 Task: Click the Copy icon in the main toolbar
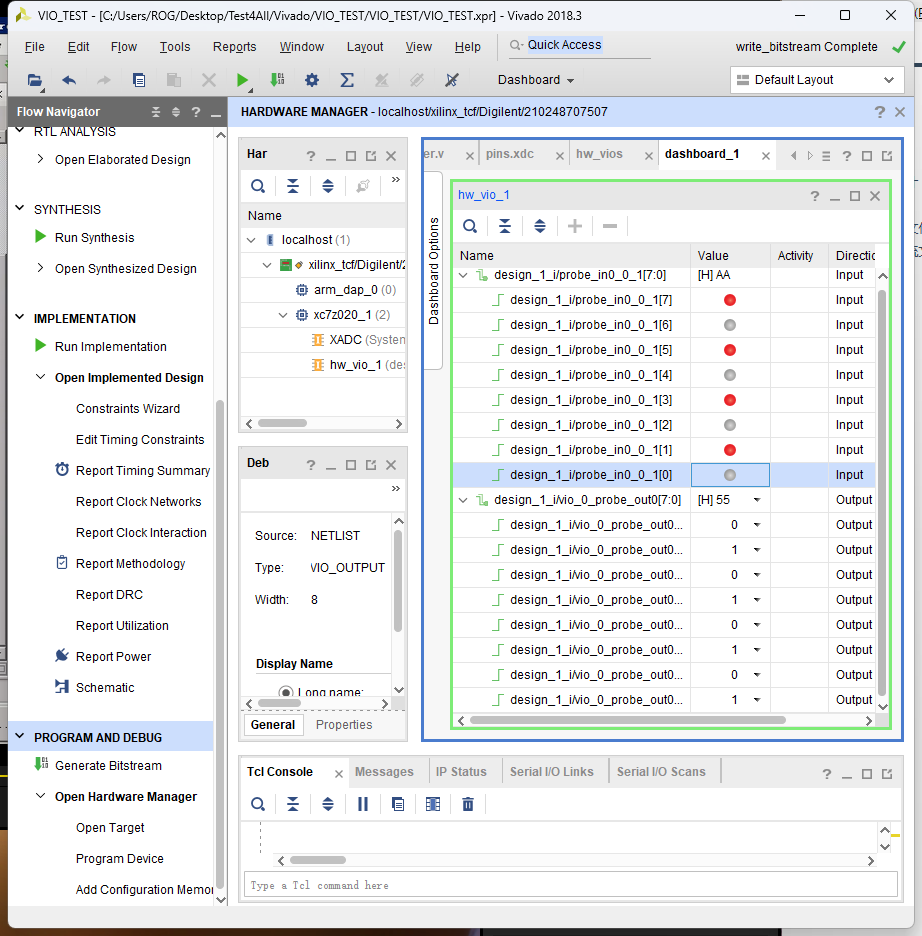coord(139,80)
